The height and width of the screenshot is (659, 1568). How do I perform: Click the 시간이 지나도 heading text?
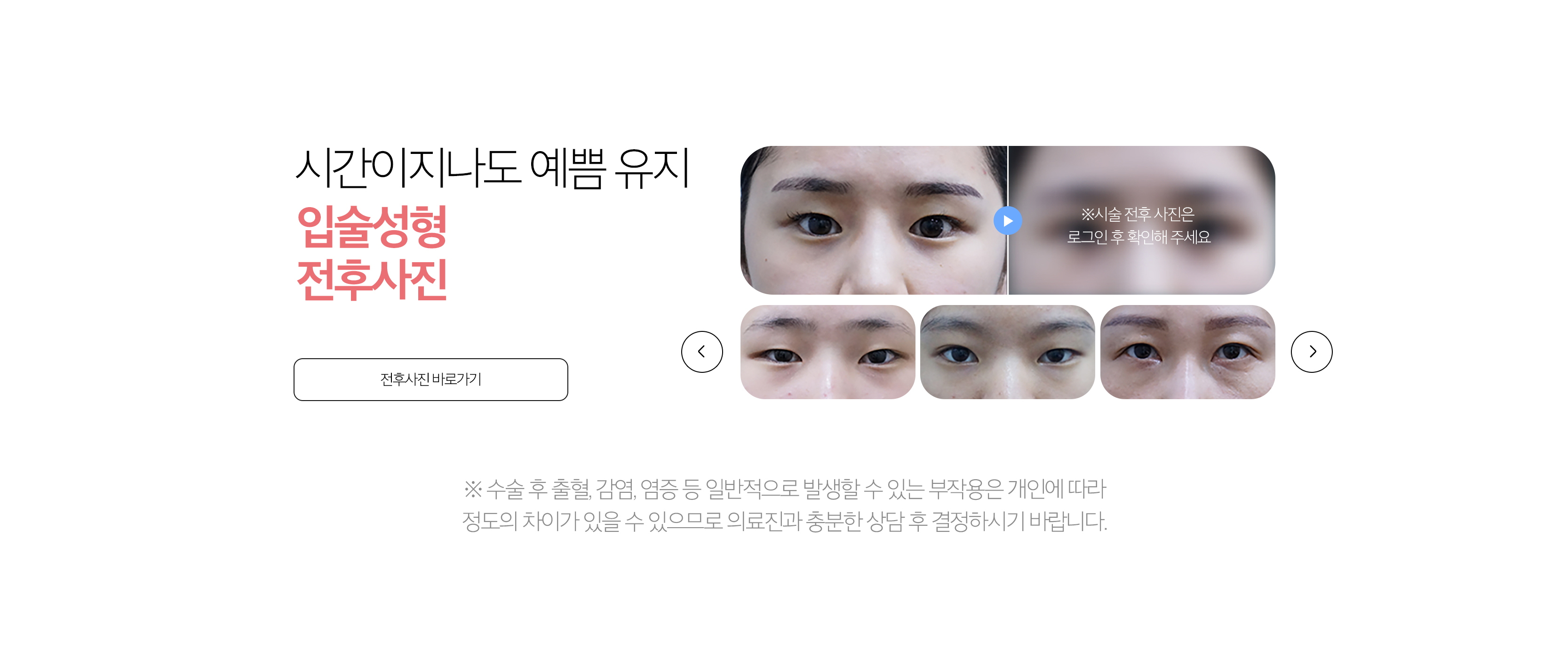pos(408,168)
